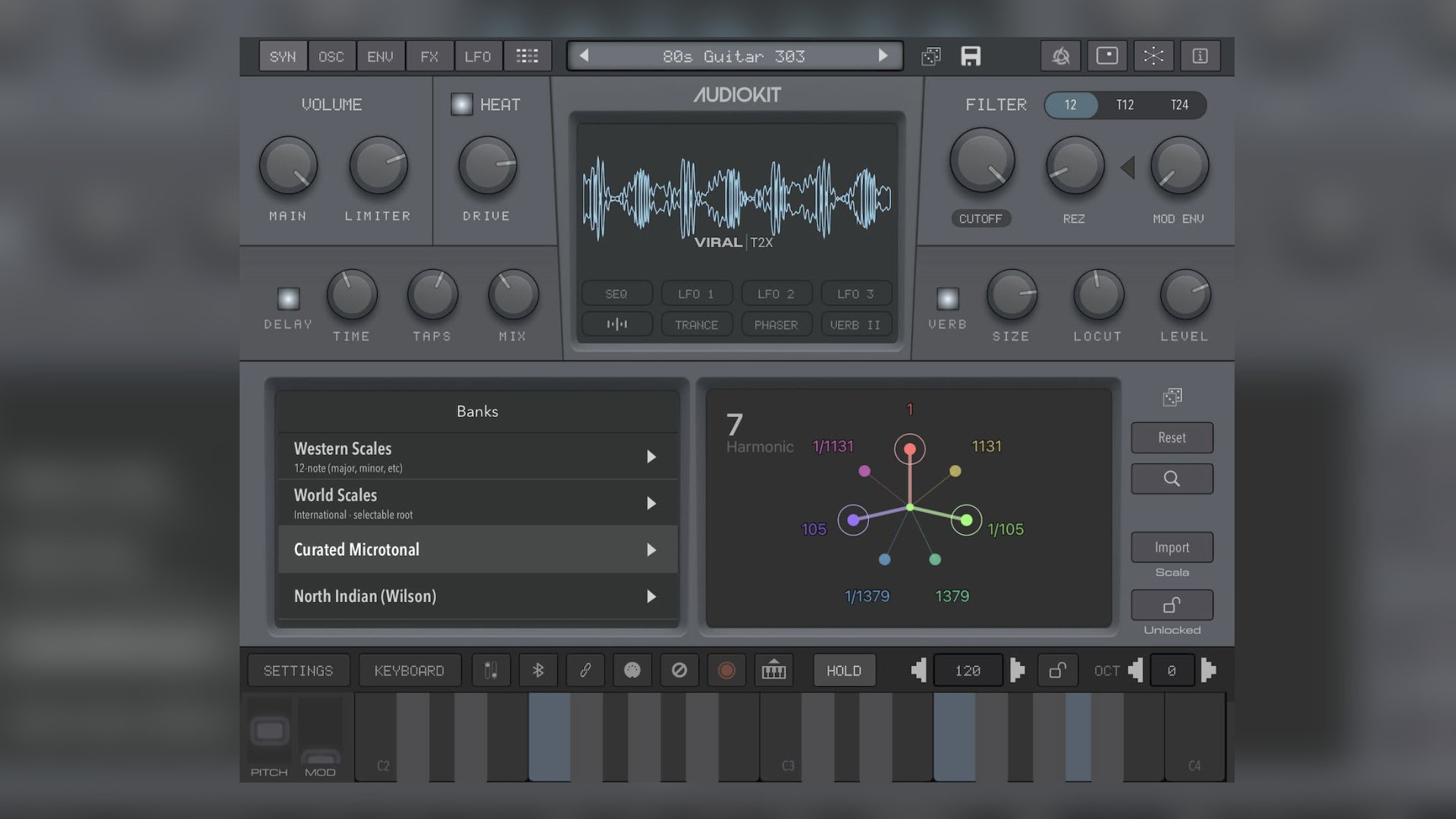
Task: Save preset with floppy disk icon
Action: pos(971,56)
